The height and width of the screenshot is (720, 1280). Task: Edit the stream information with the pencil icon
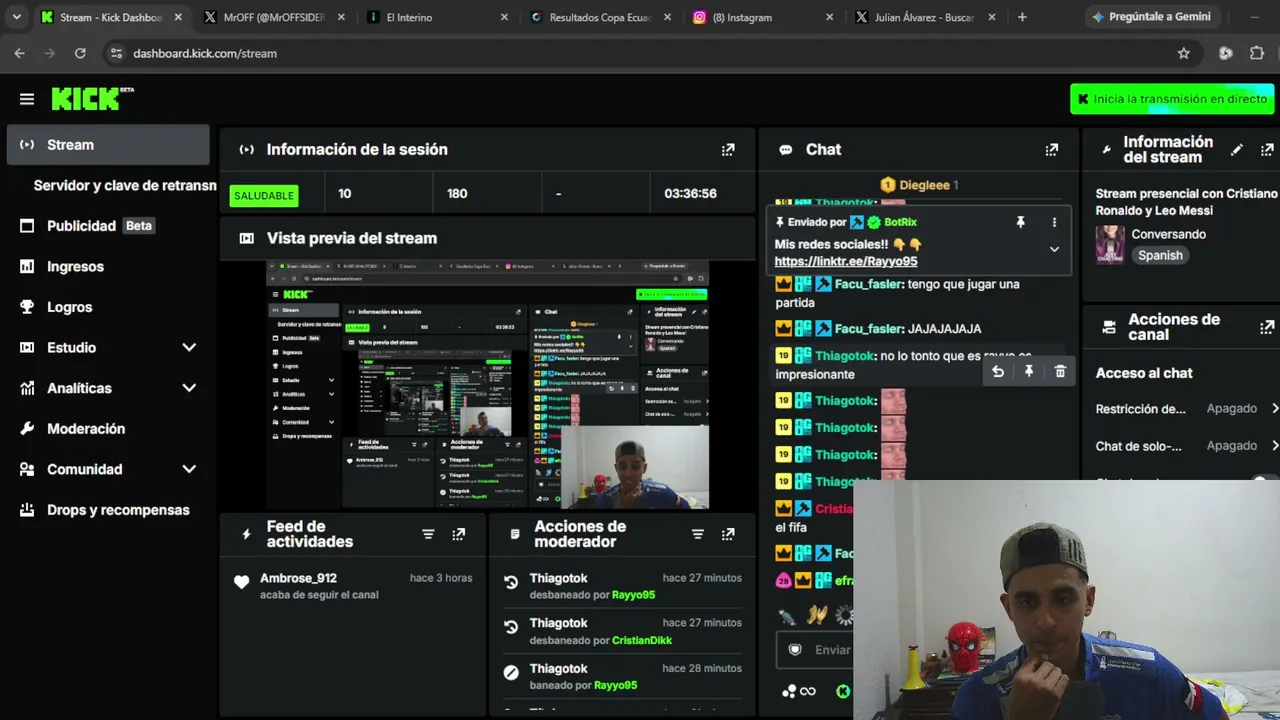(x=1237, y=150)
